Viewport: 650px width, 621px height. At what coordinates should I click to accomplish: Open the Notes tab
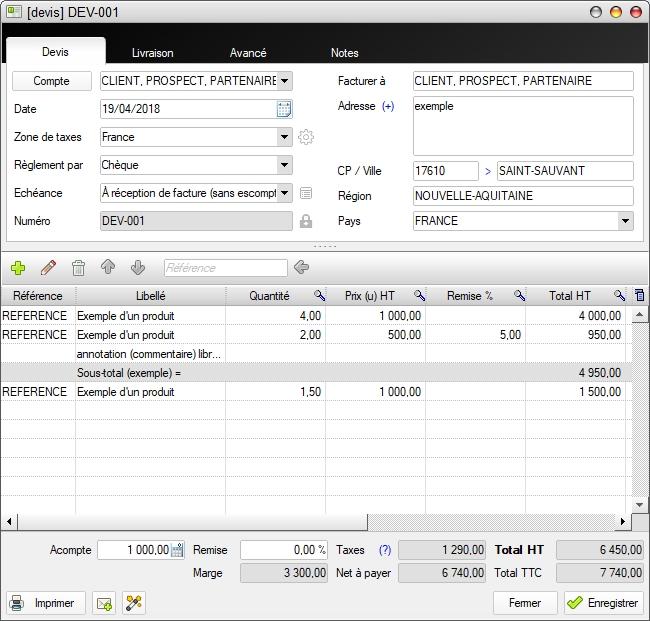pos(344,53)
